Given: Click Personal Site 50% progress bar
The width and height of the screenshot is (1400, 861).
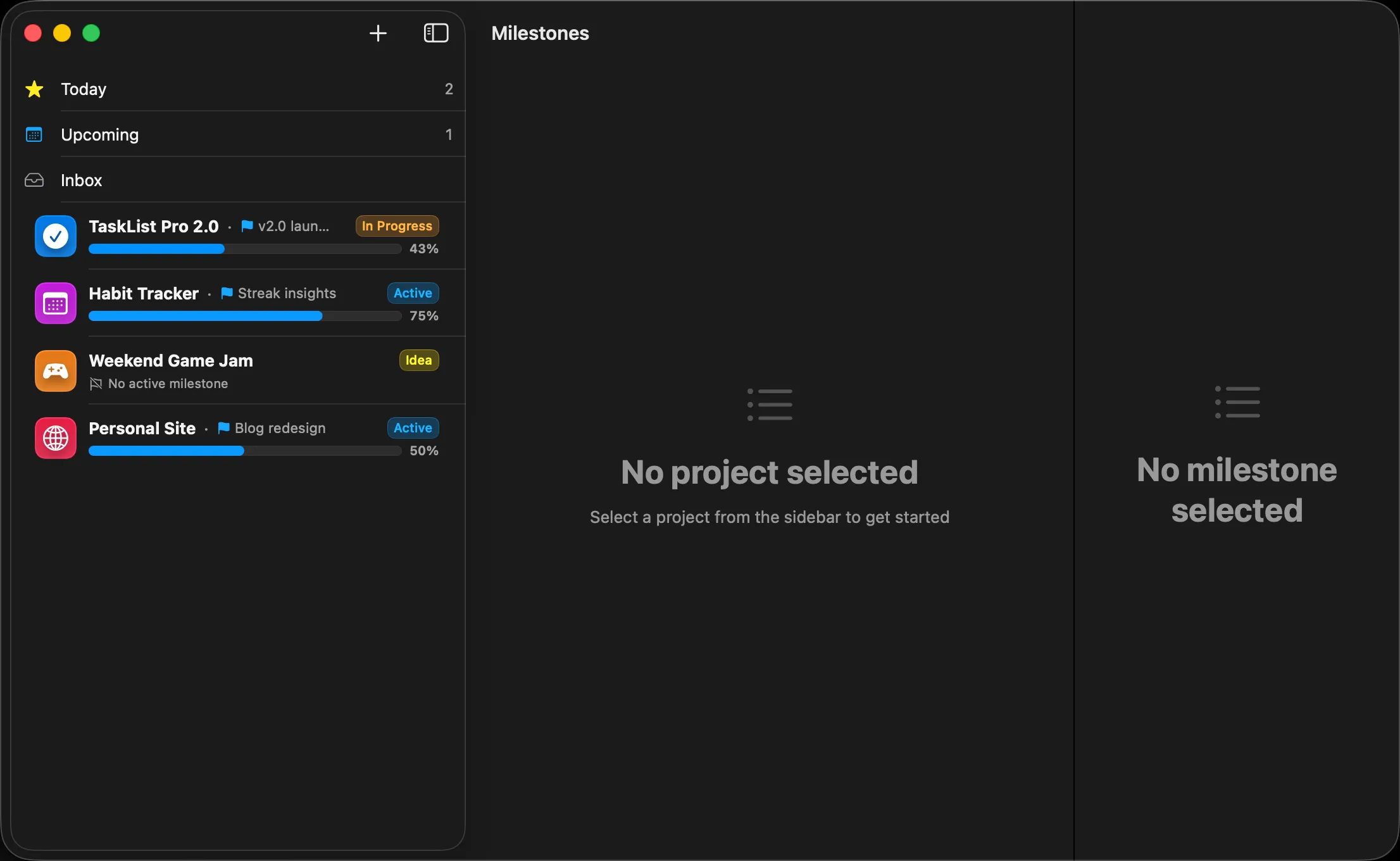Looking at the screenshot, I should pos(245,451).
